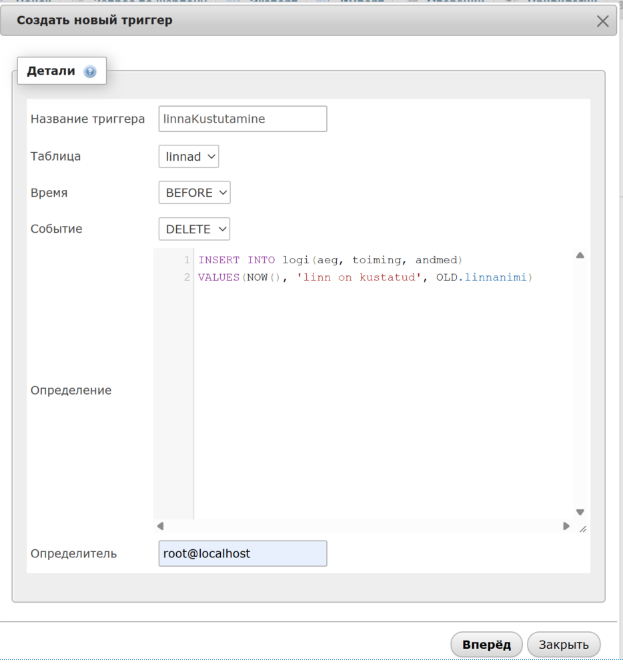Click the Определение field label
623x664 pixels.
tap(71, 390)
